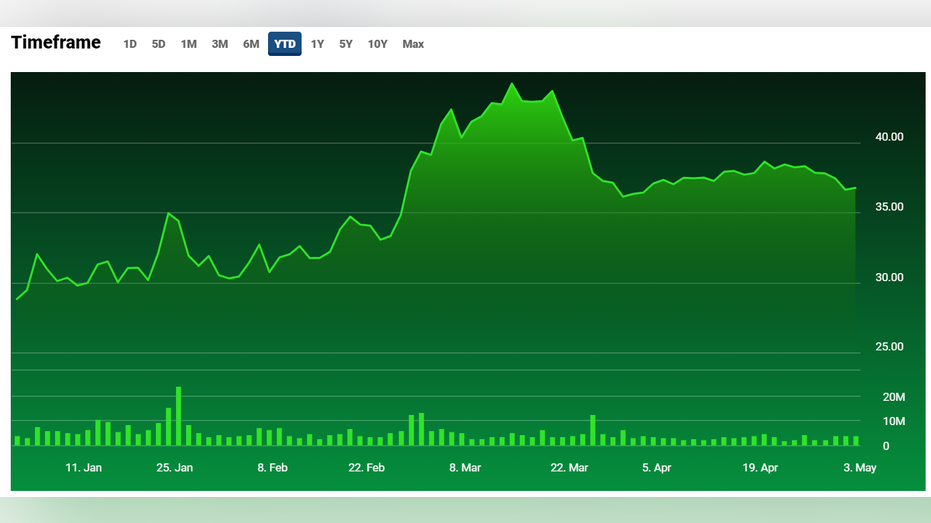The width and height of the screenshot is (931, 523).
Task: Select the 1D timeframe
Action: point(129,44)
